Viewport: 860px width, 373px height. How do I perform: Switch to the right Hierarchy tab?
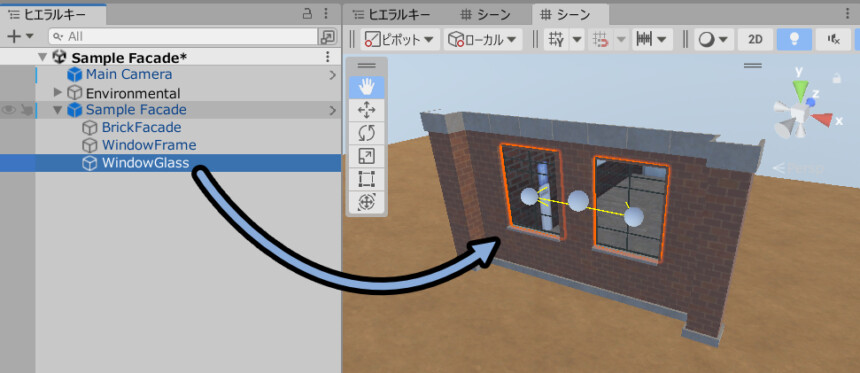[x=392, y=14]
